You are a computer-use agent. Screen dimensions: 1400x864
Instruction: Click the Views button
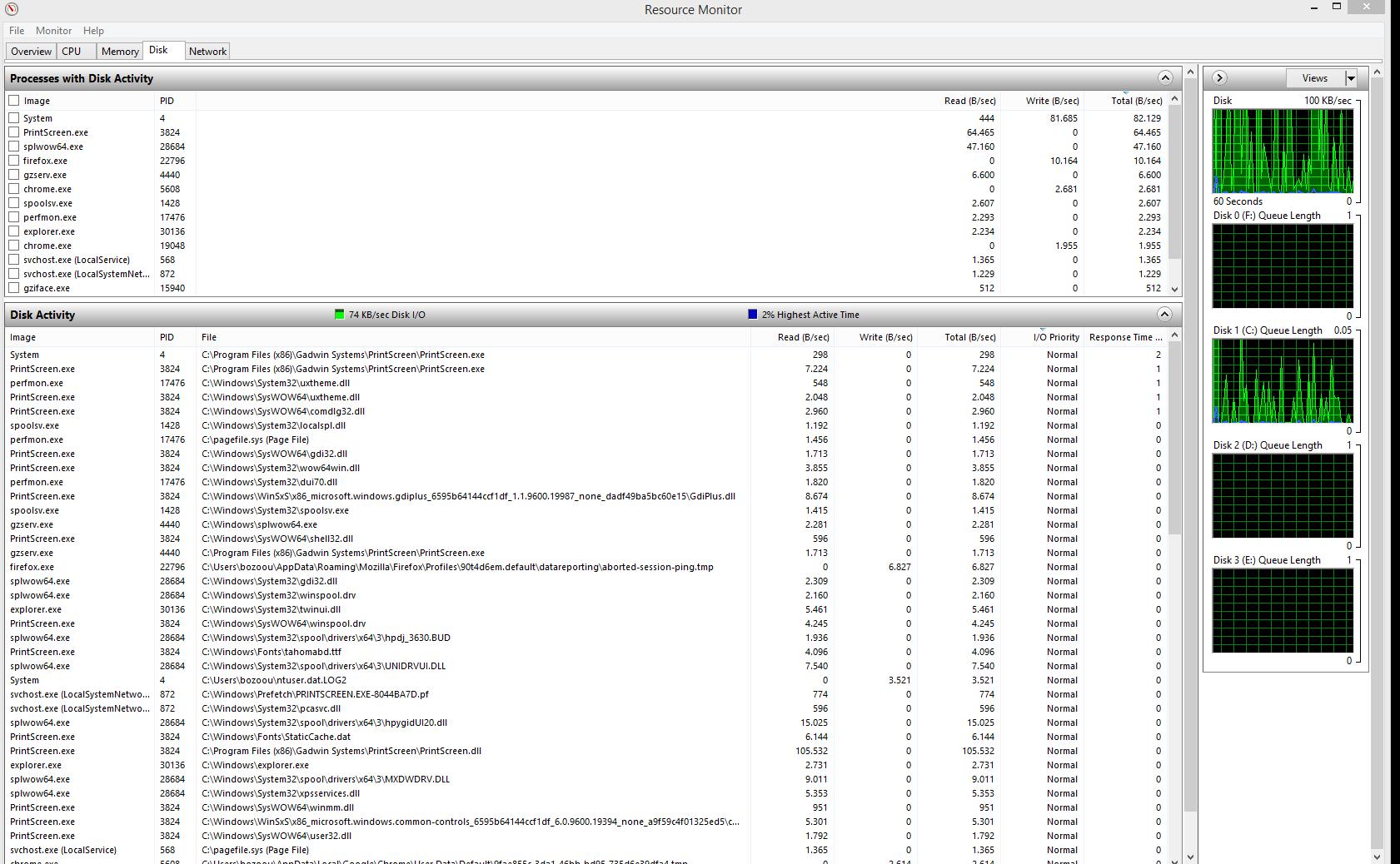(1315, 78)
